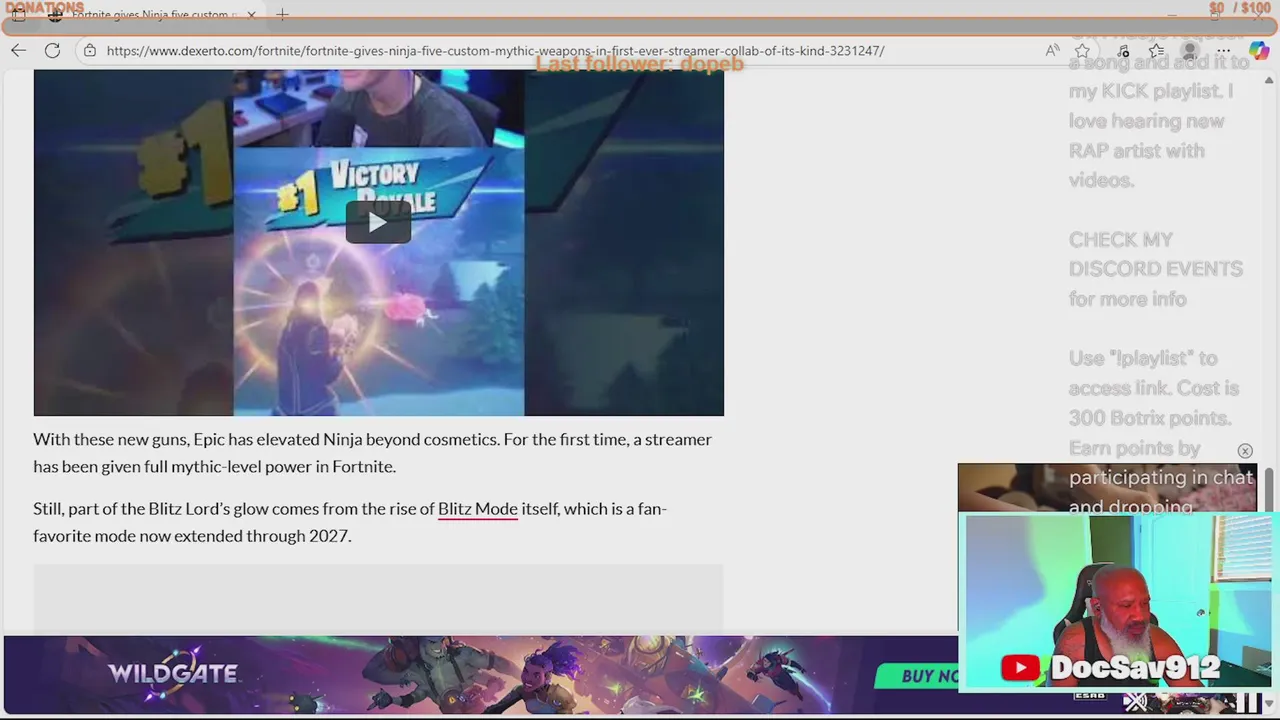Open tab actions menu icon

19,15
